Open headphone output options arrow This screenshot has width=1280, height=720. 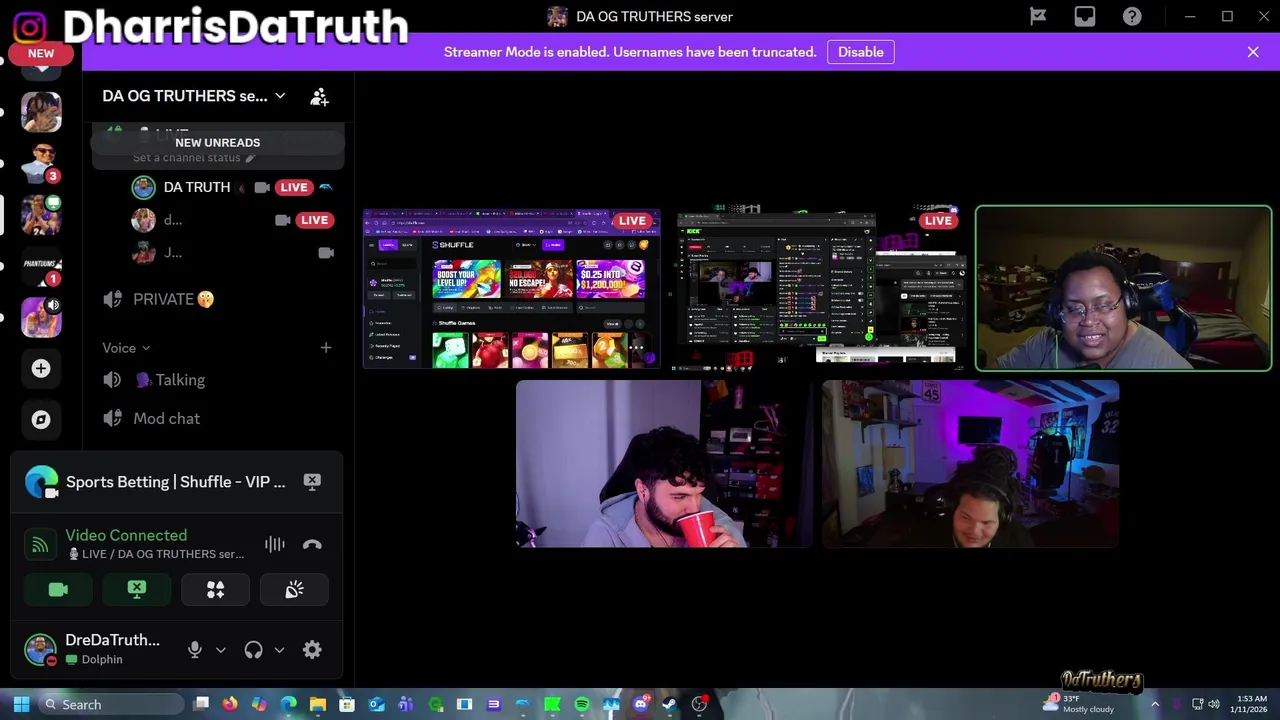point(279,649)
